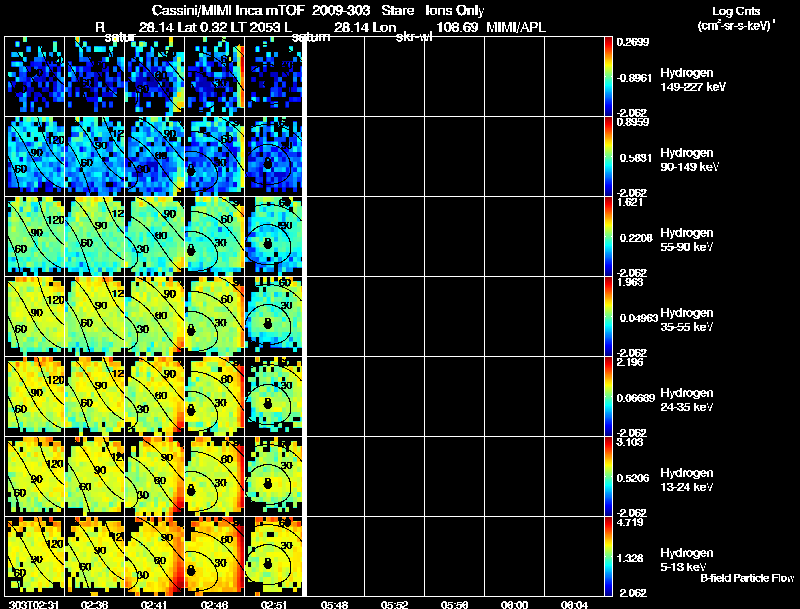800x609 pixels.
Task: Click the 02:51 time label
Action: coord(274,605)
